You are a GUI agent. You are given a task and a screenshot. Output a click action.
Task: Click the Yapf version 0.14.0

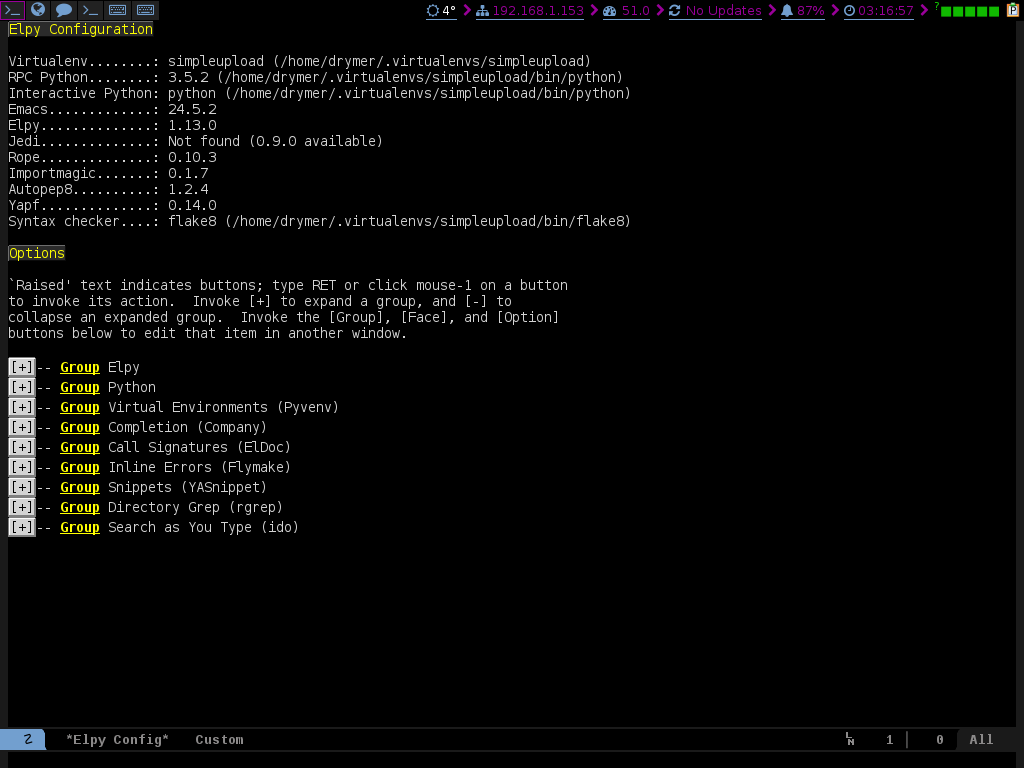click(192, 205)
